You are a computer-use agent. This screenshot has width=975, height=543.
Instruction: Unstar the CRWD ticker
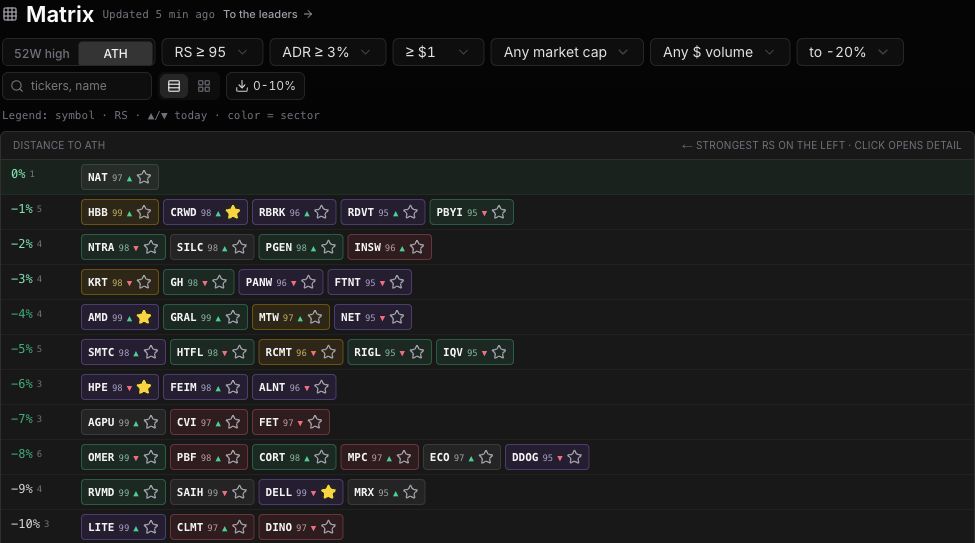tap(233, 212)
